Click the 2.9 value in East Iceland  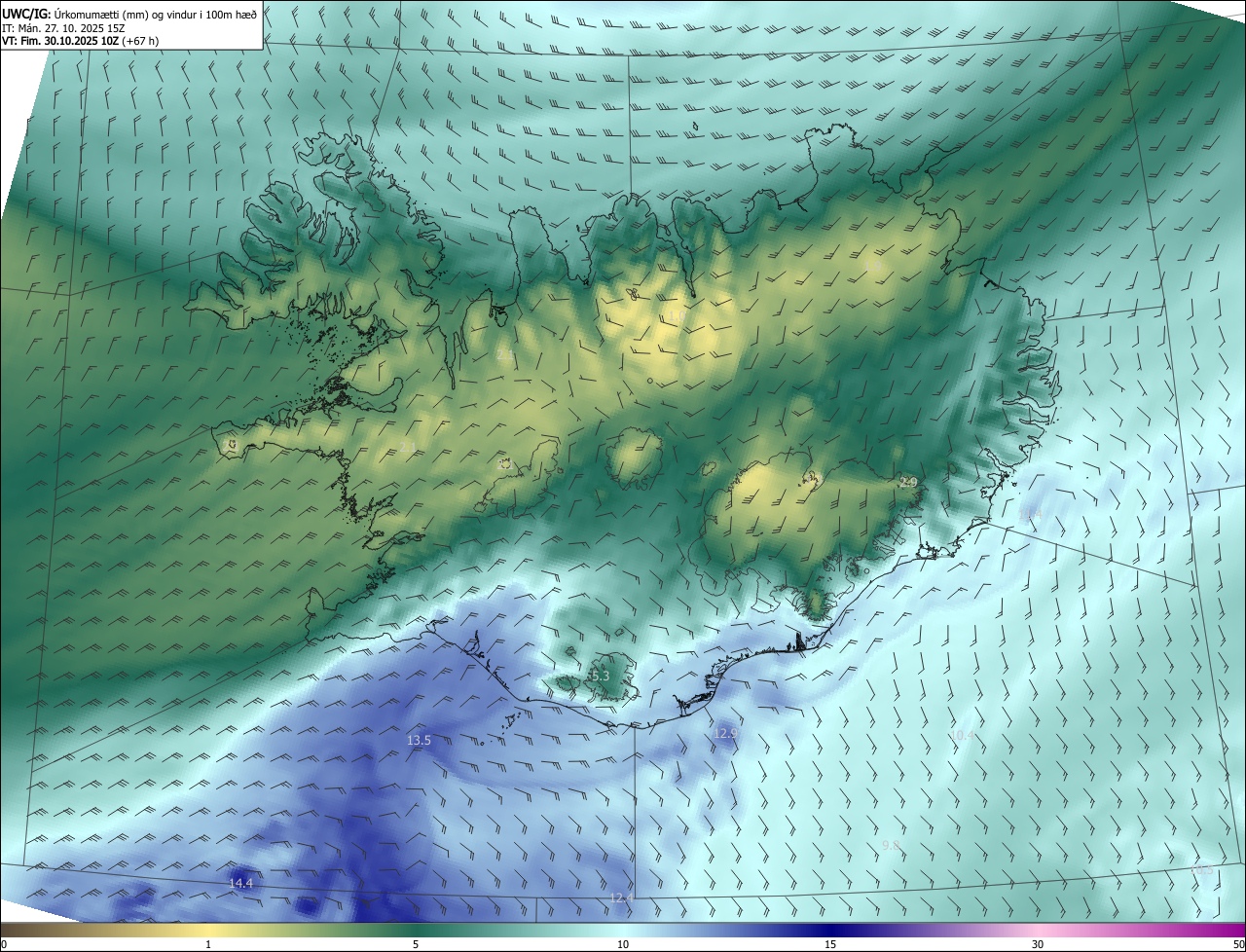coord(908,483)
